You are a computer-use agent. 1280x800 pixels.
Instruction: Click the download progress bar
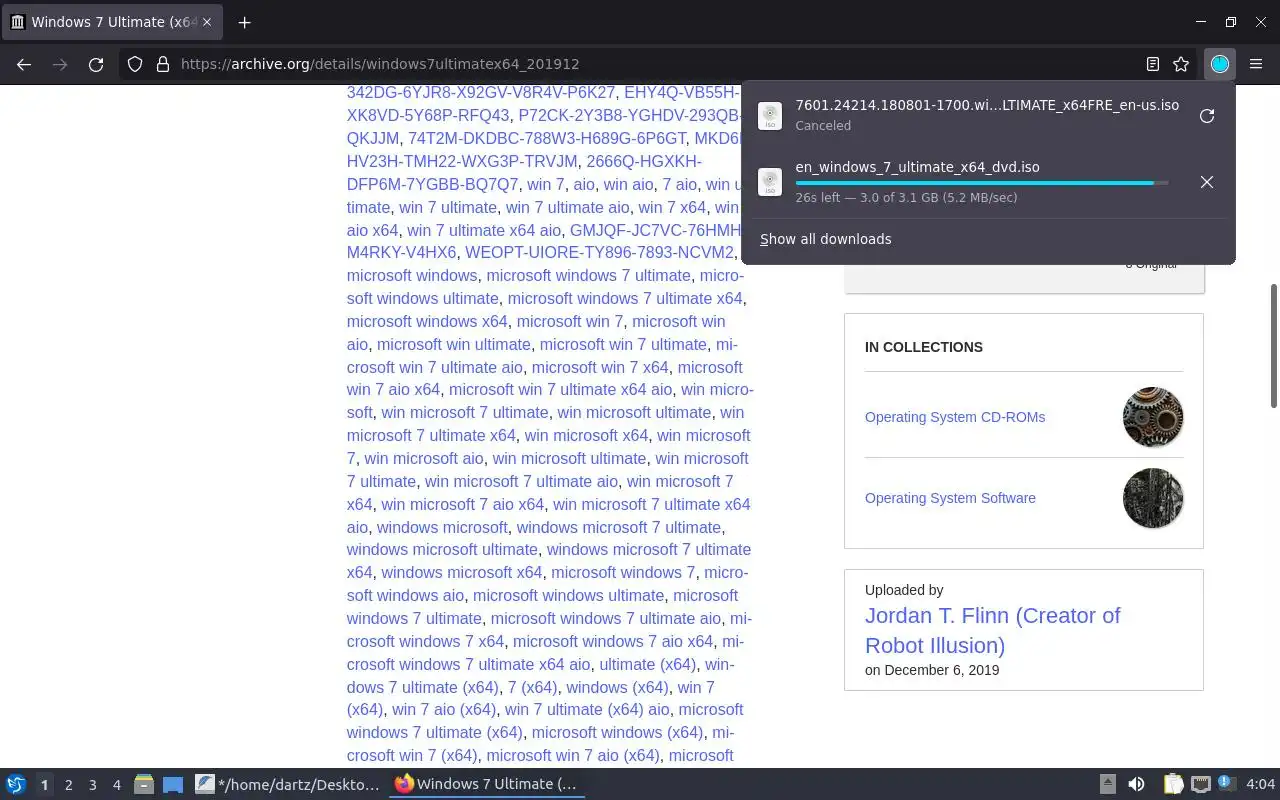click(982, 183)
